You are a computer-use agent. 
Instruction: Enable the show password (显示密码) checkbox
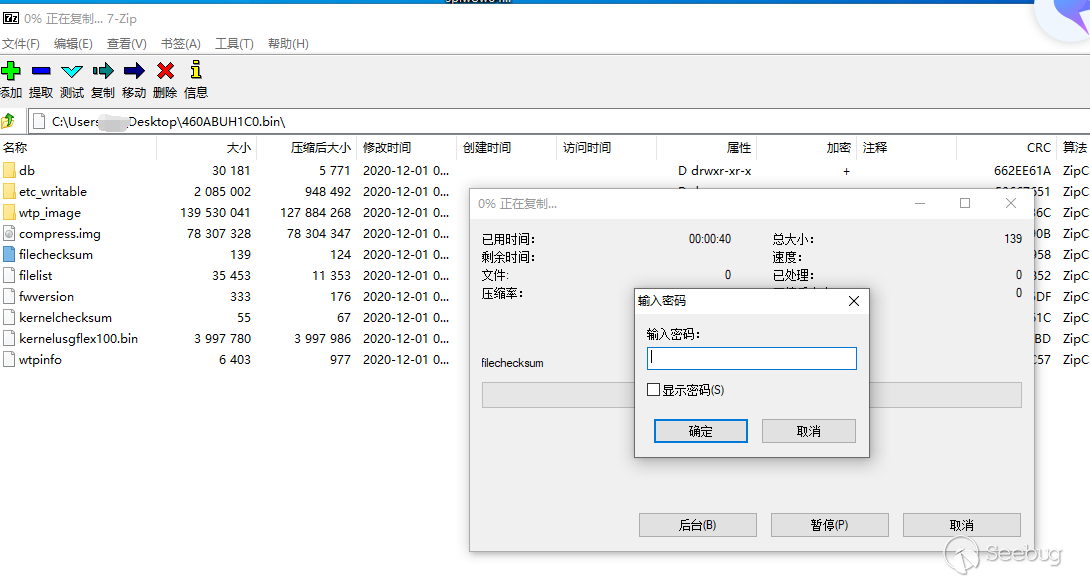[x=654, y=390]
